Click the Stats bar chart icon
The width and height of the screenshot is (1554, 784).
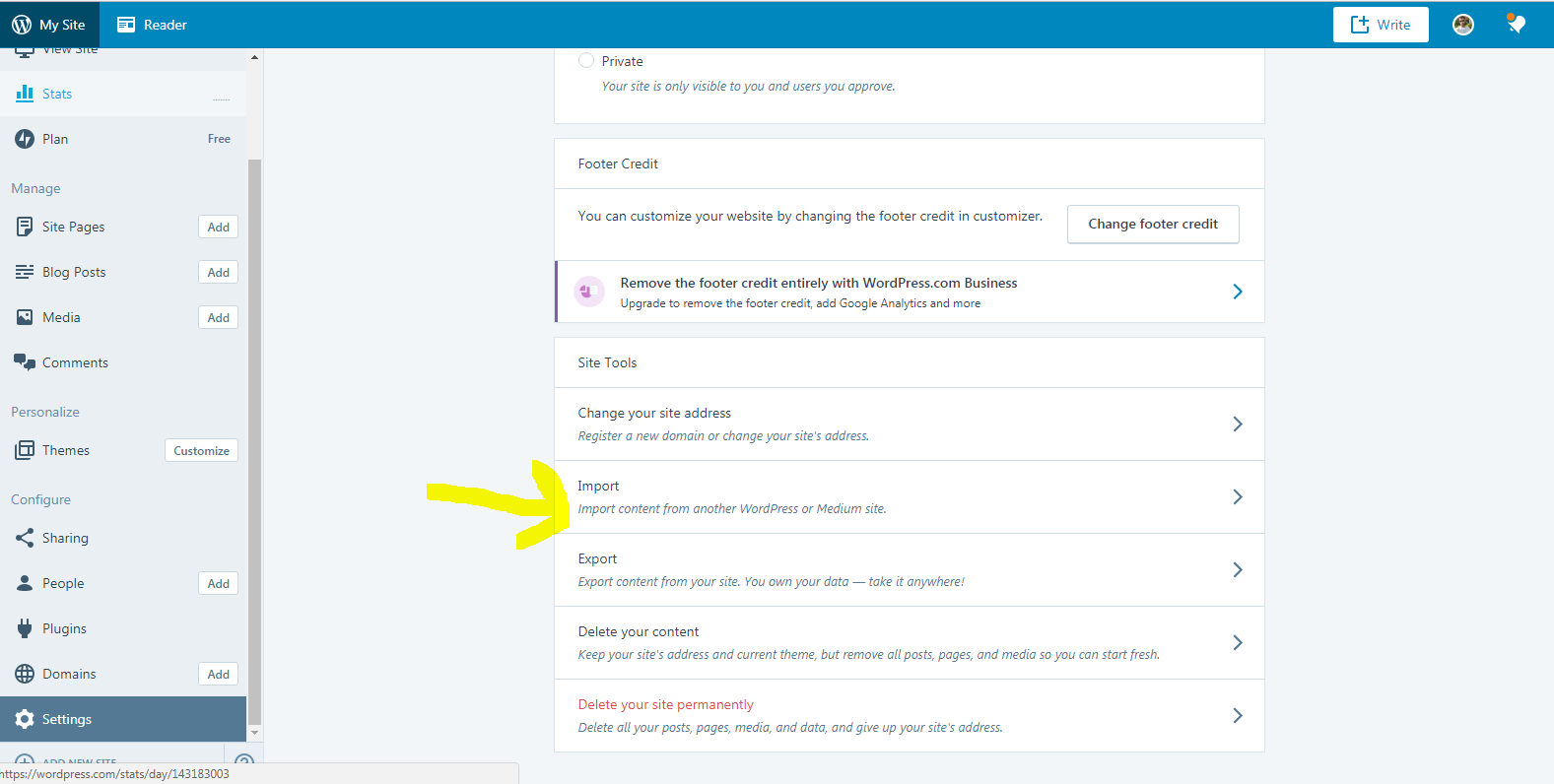[25, 94]
